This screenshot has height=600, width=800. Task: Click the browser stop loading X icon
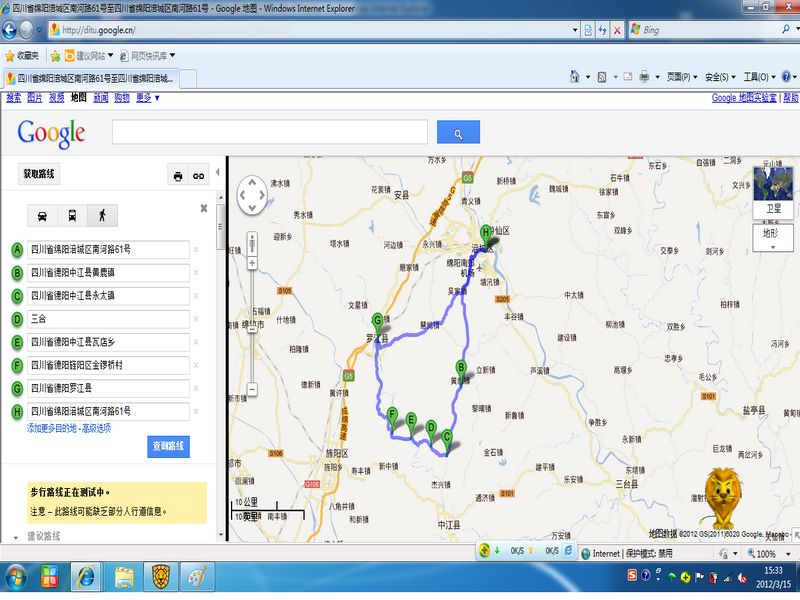617,30
